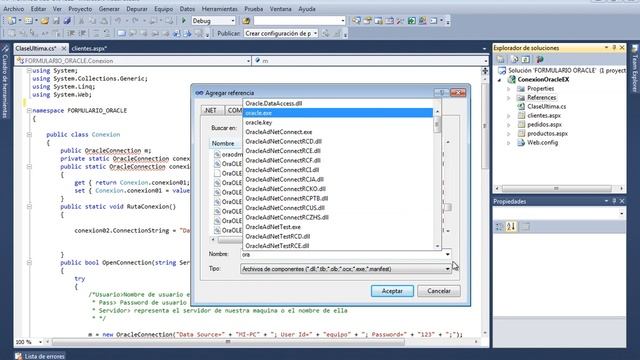Open the Archivo menu

[x=13, y=9]
